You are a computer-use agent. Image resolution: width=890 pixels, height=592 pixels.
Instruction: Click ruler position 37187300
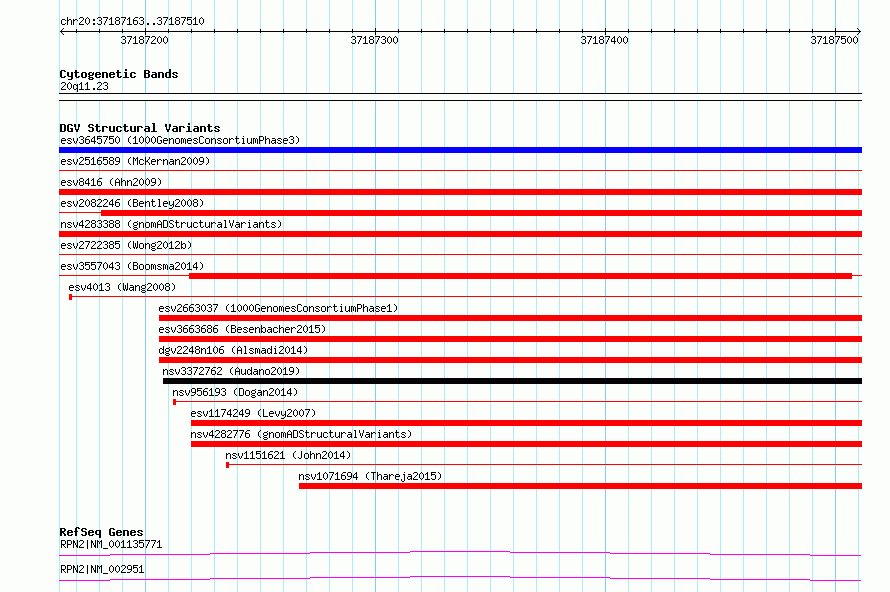[x=375, y=40]
